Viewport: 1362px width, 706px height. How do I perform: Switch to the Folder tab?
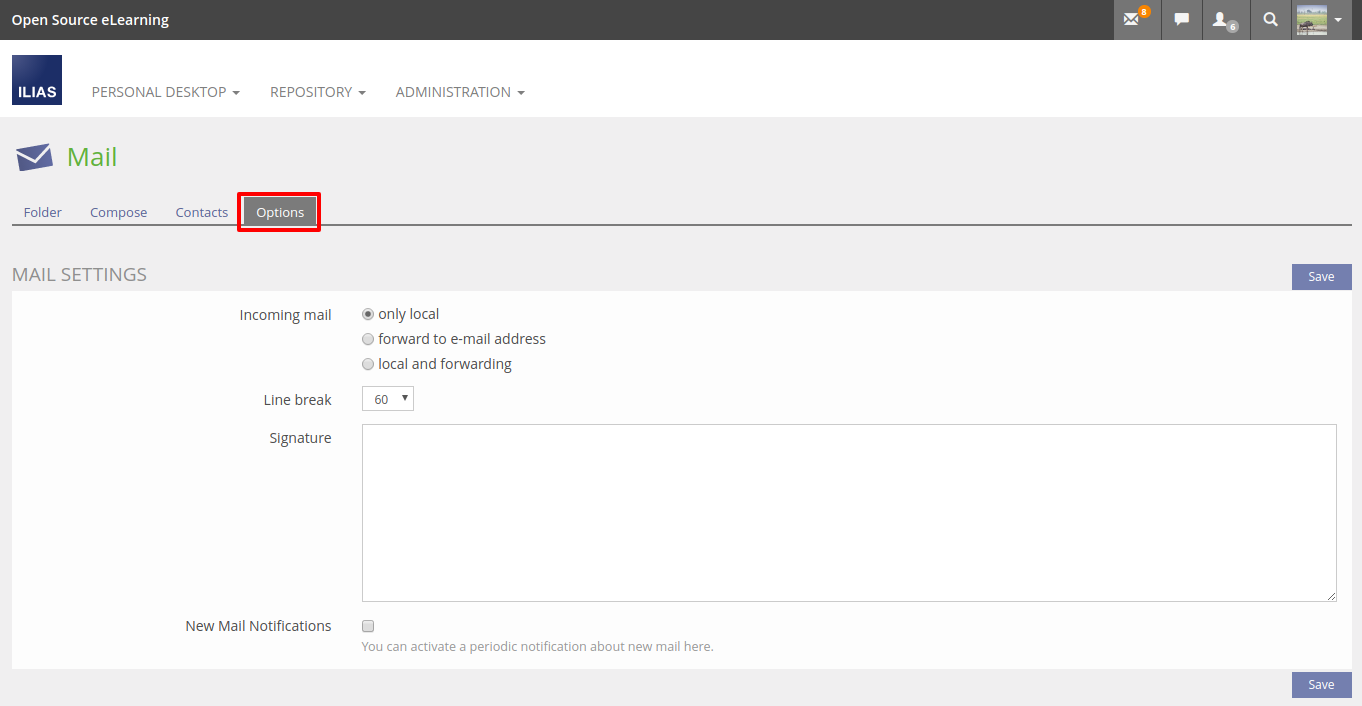(43, 212)
